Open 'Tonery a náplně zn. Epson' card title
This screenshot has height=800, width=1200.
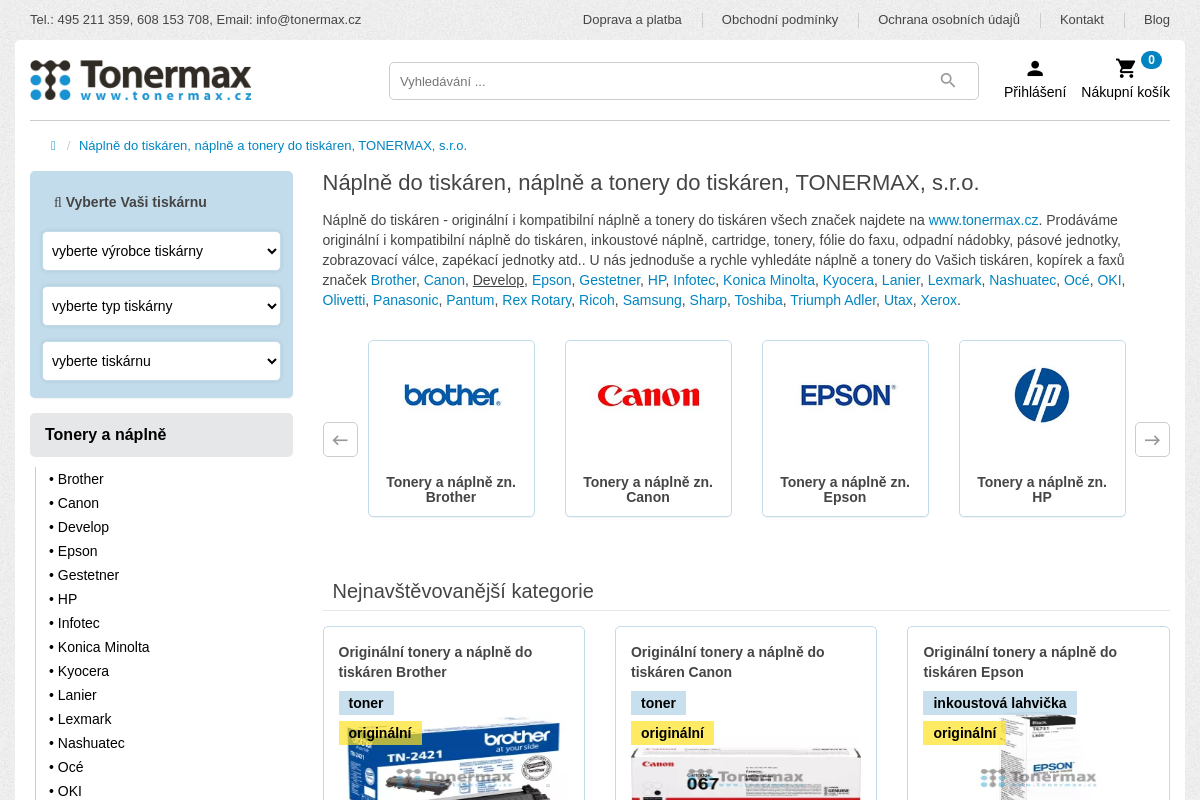(845, 489)
